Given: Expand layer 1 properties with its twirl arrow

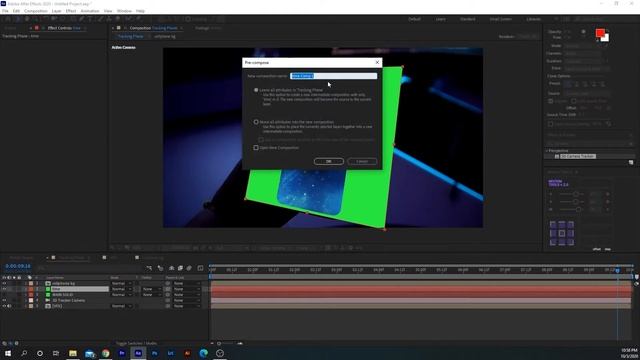Looking at the screenshot, I should (x=25, y=283).
